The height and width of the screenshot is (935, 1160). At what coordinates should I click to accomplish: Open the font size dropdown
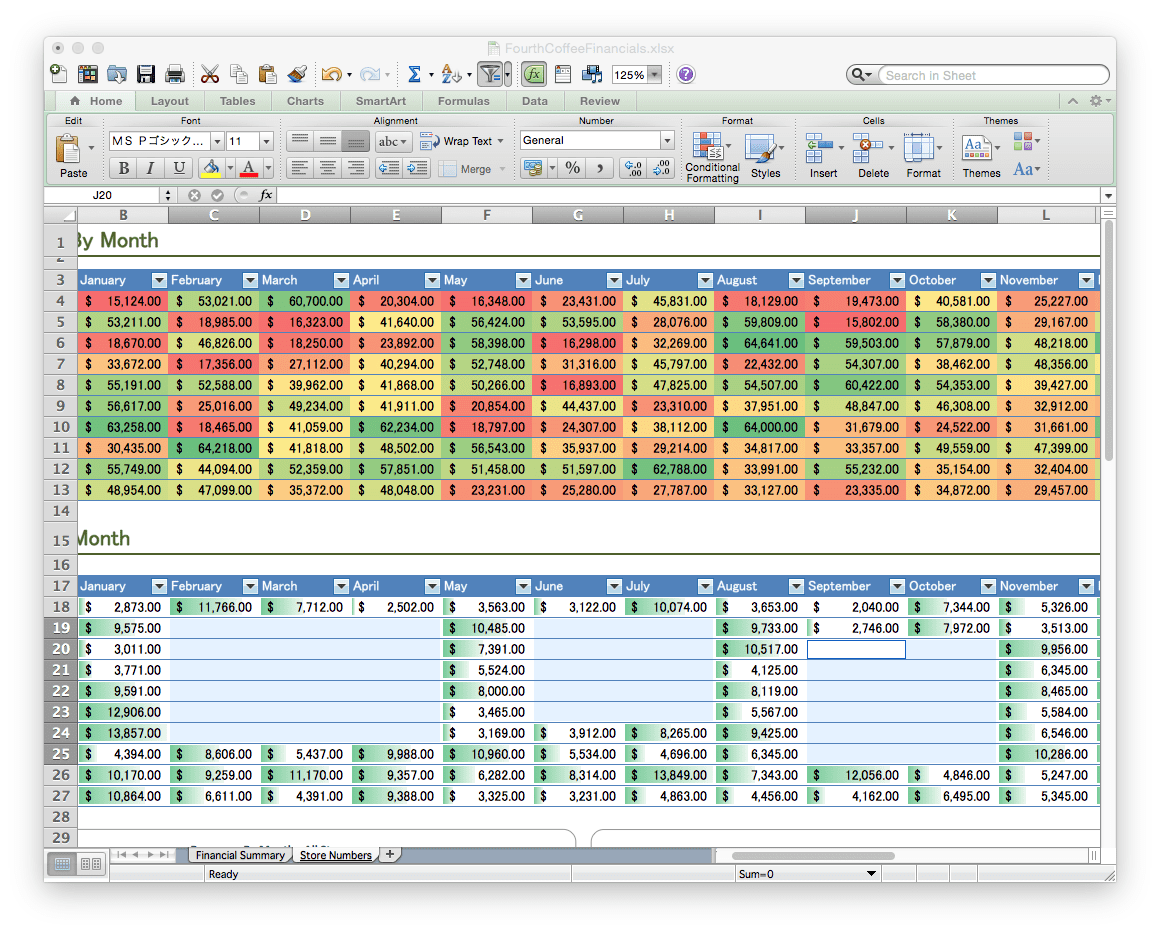[x=266, y=141]
